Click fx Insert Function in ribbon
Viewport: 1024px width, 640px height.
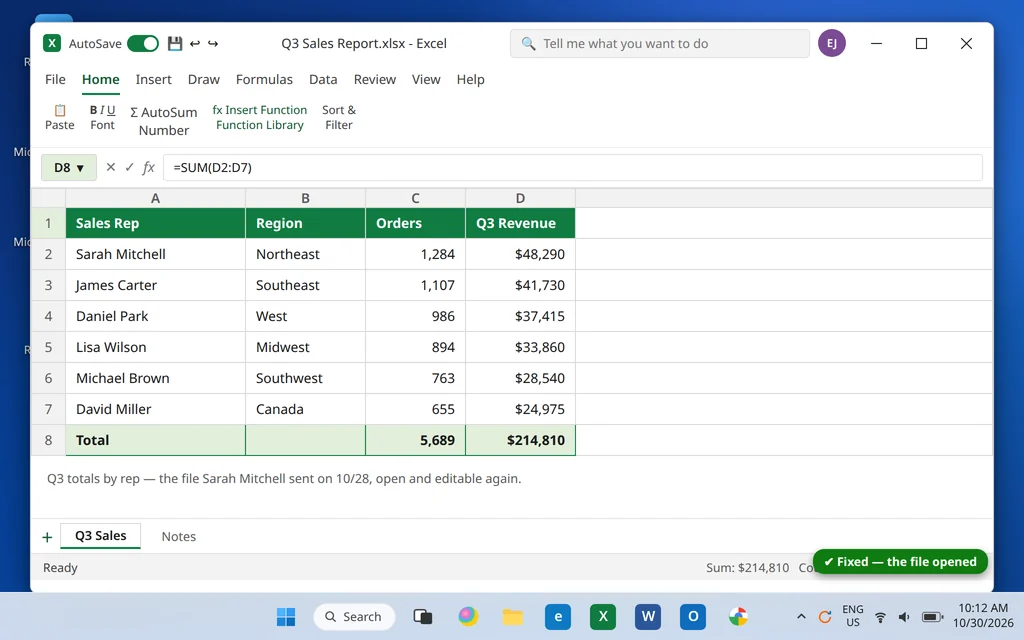point(259,110)
